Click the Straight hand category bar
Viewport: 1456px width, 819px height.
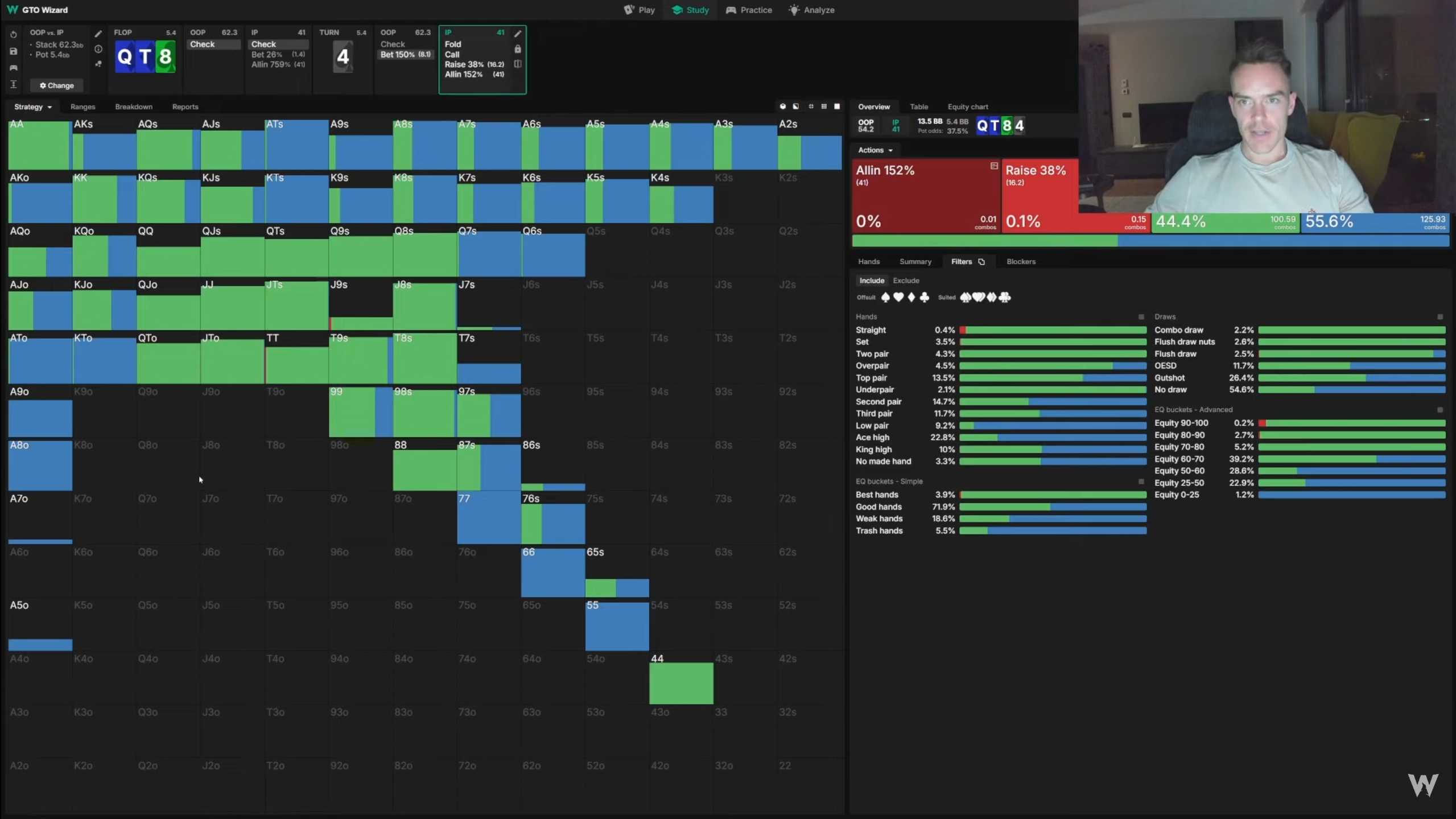click(1053, 330)
